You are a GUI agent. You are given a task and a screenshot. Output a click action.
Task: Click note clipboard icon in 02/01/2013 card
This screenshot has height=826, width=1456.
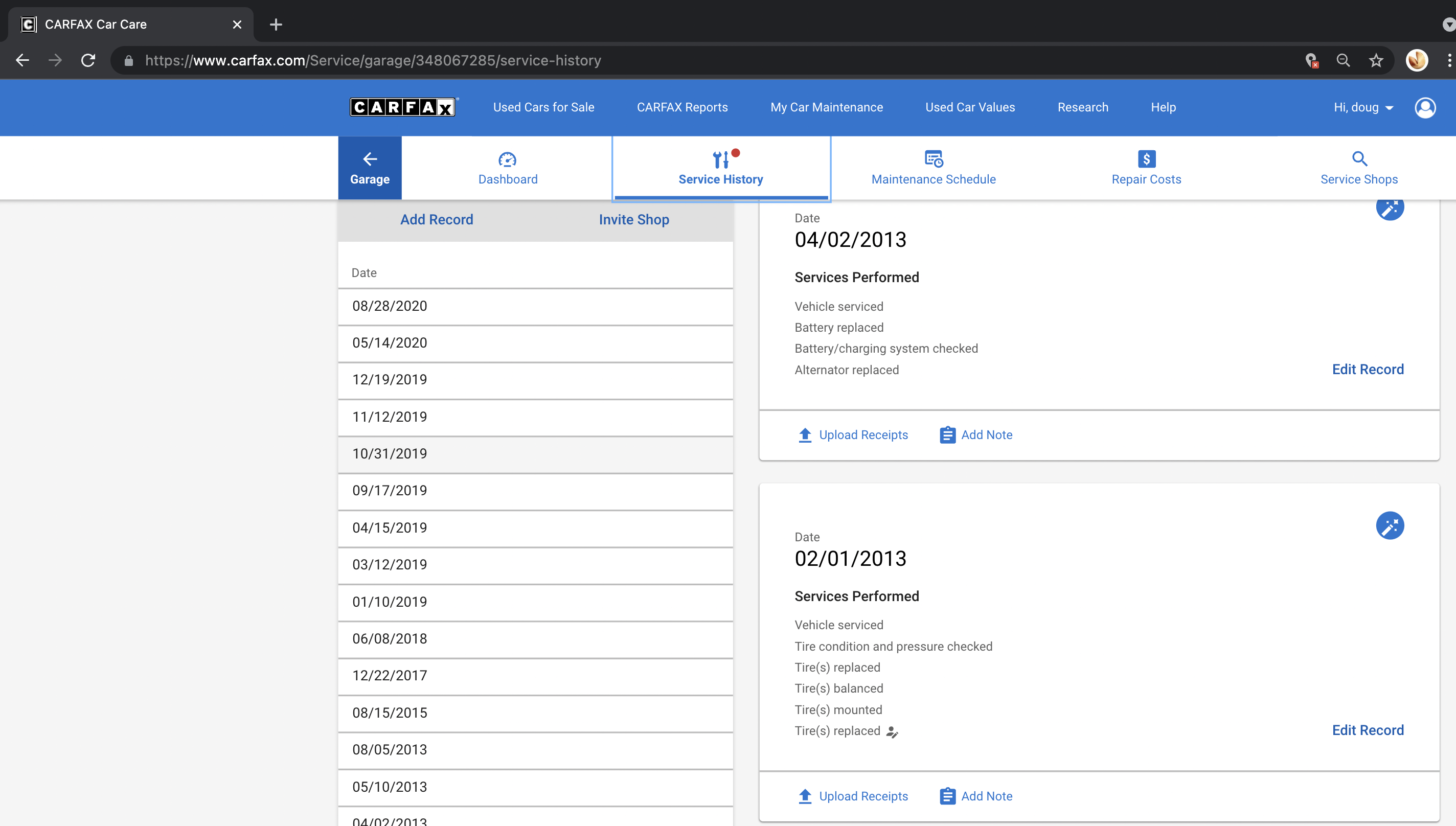coord(947,796)
